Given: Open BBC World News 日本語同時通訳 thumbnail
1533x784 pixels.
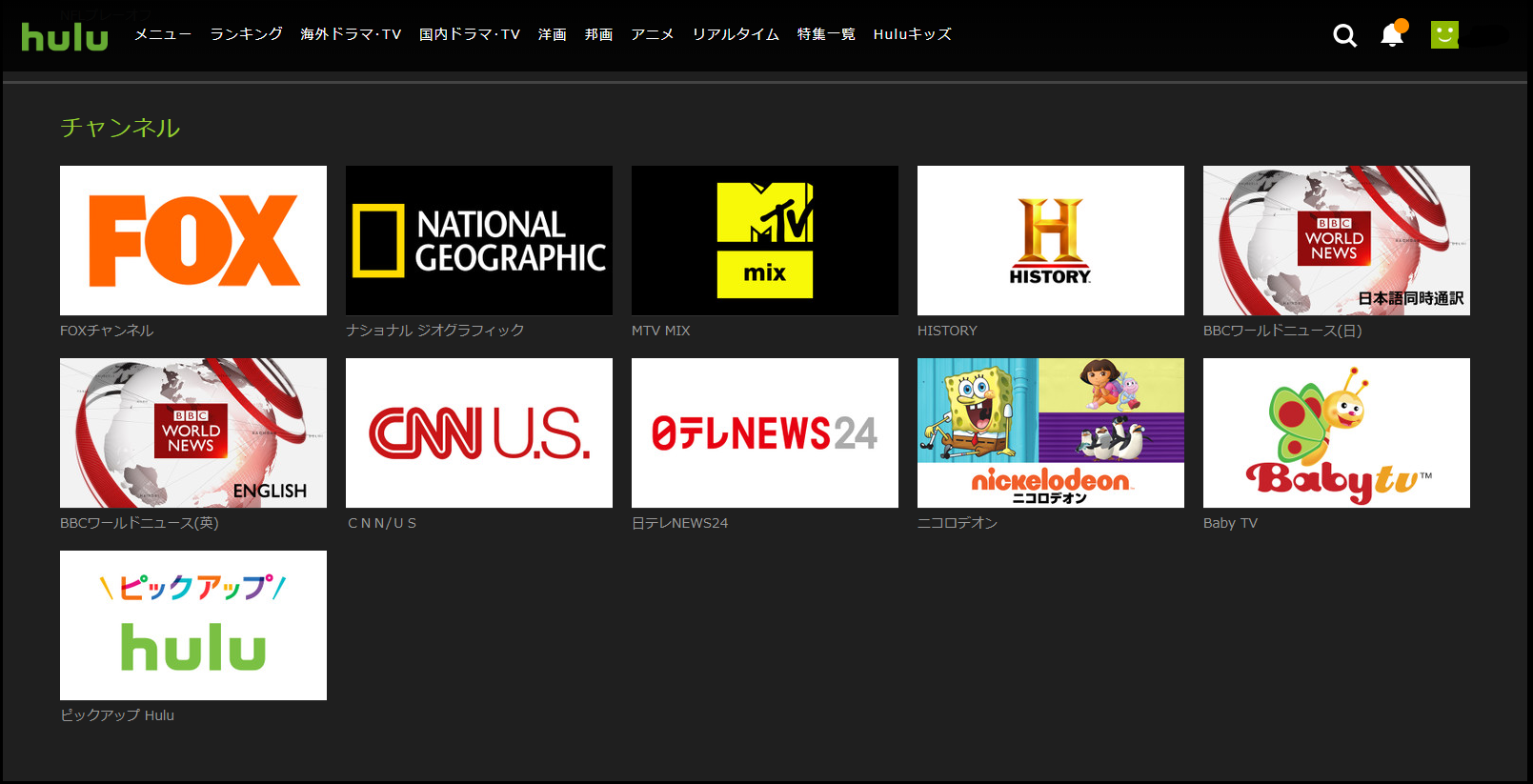Looking at the screenshot, I should coord(1337,240).
